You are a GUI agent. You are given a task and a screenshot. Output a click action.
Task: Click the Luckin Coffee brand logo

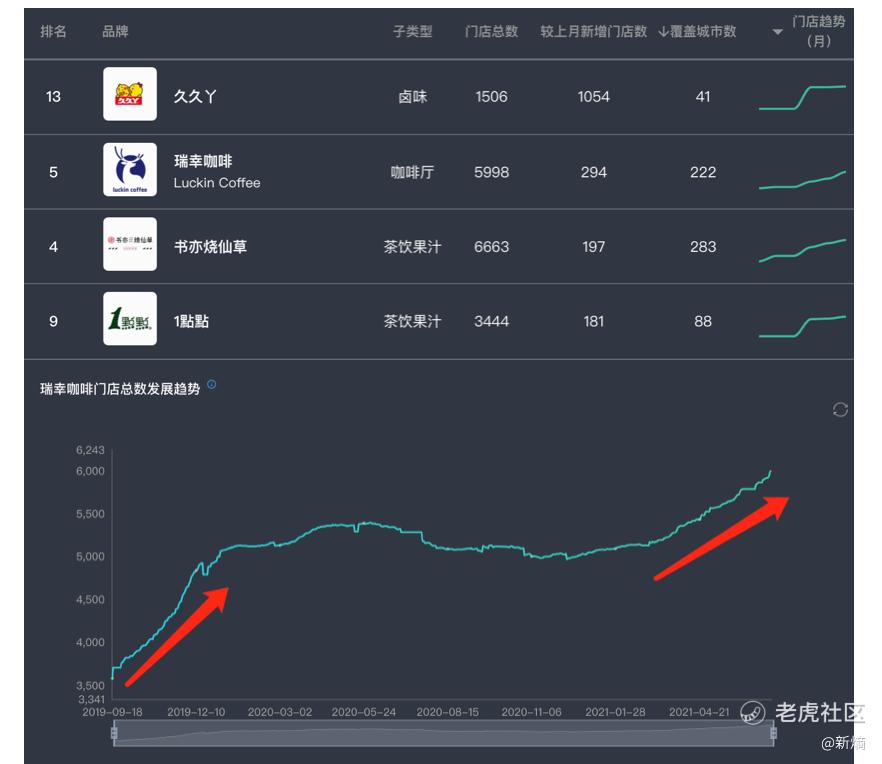(130, 169)
